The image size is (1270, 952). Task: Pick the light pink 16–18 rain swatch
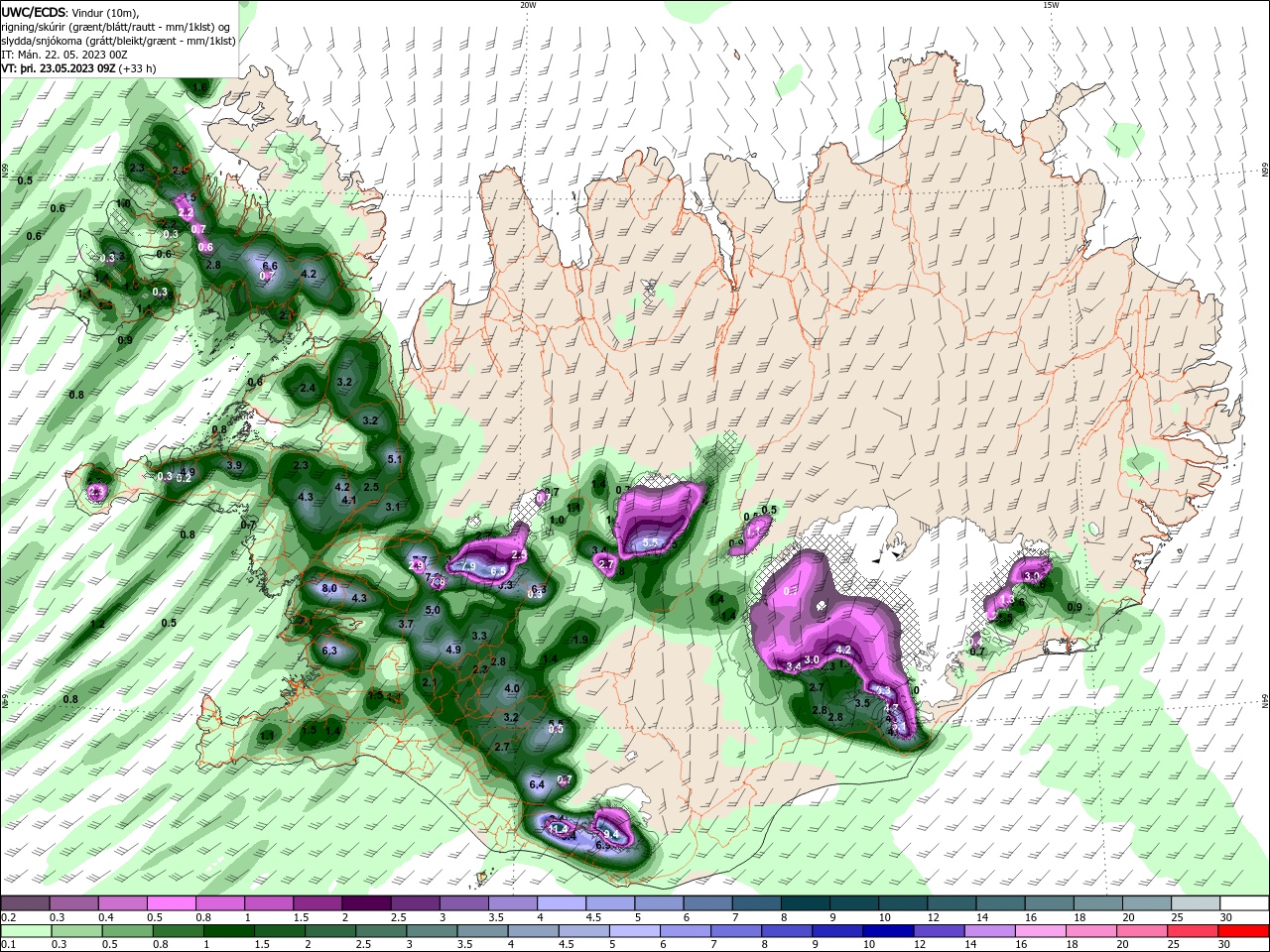pyautogui.click(x=1040, y=930)
